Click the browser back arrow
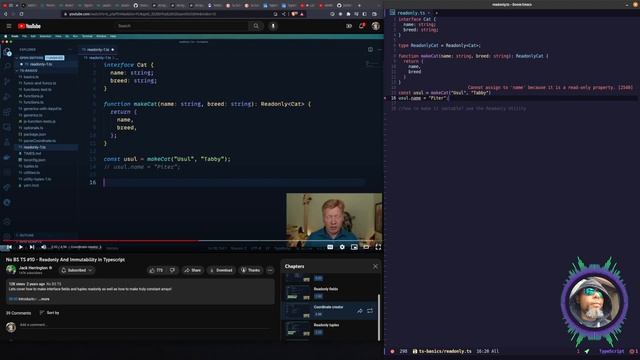 pyautogui.click(x=5, y=14)
